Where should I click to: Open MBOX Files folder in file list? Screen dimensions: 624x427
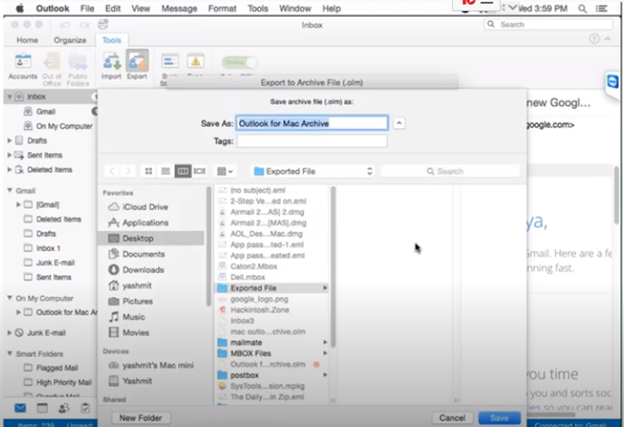click(273, 353)
